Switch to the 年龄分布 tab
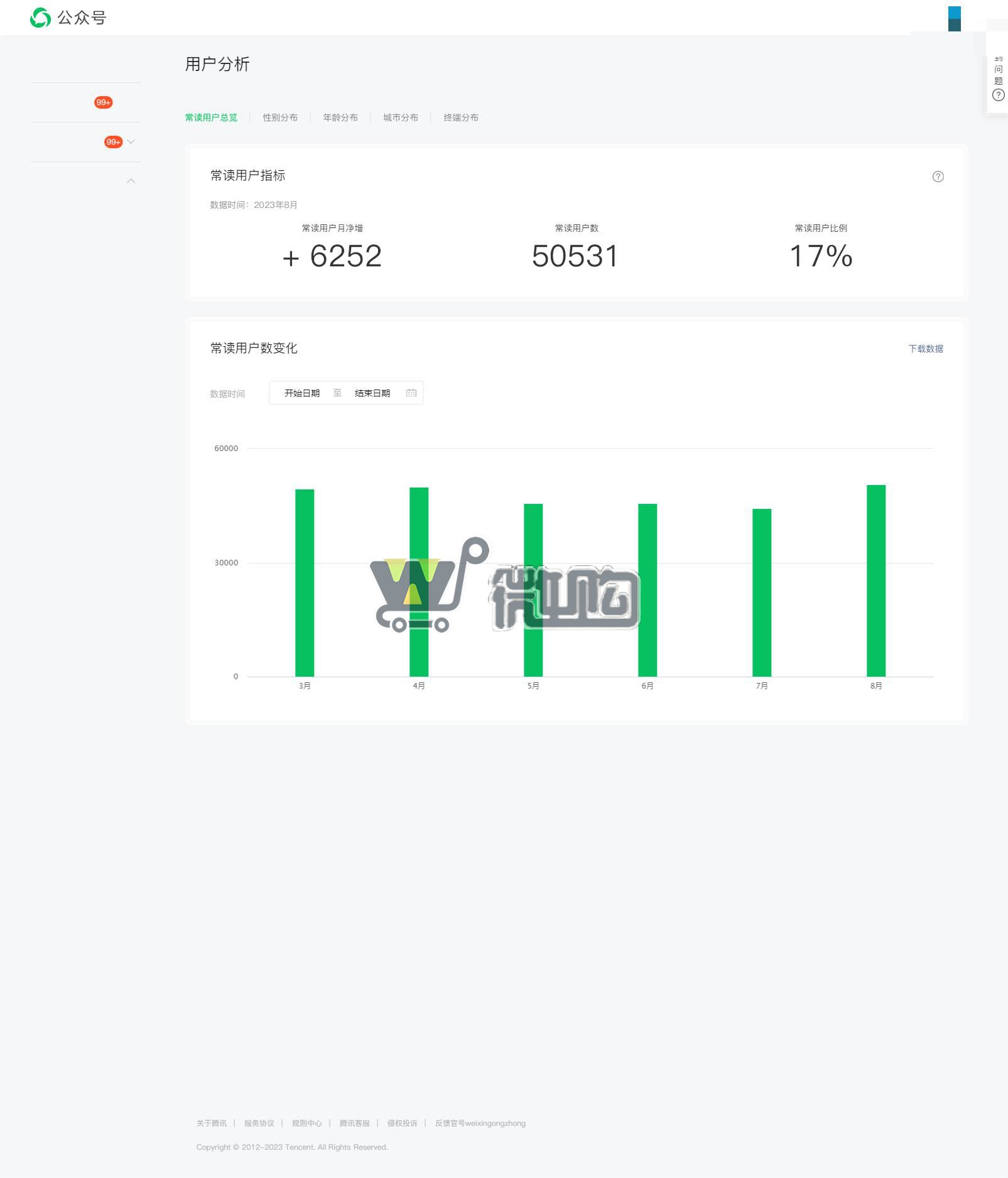Viewport: 1008px width, 1178px height. (340, 117)
